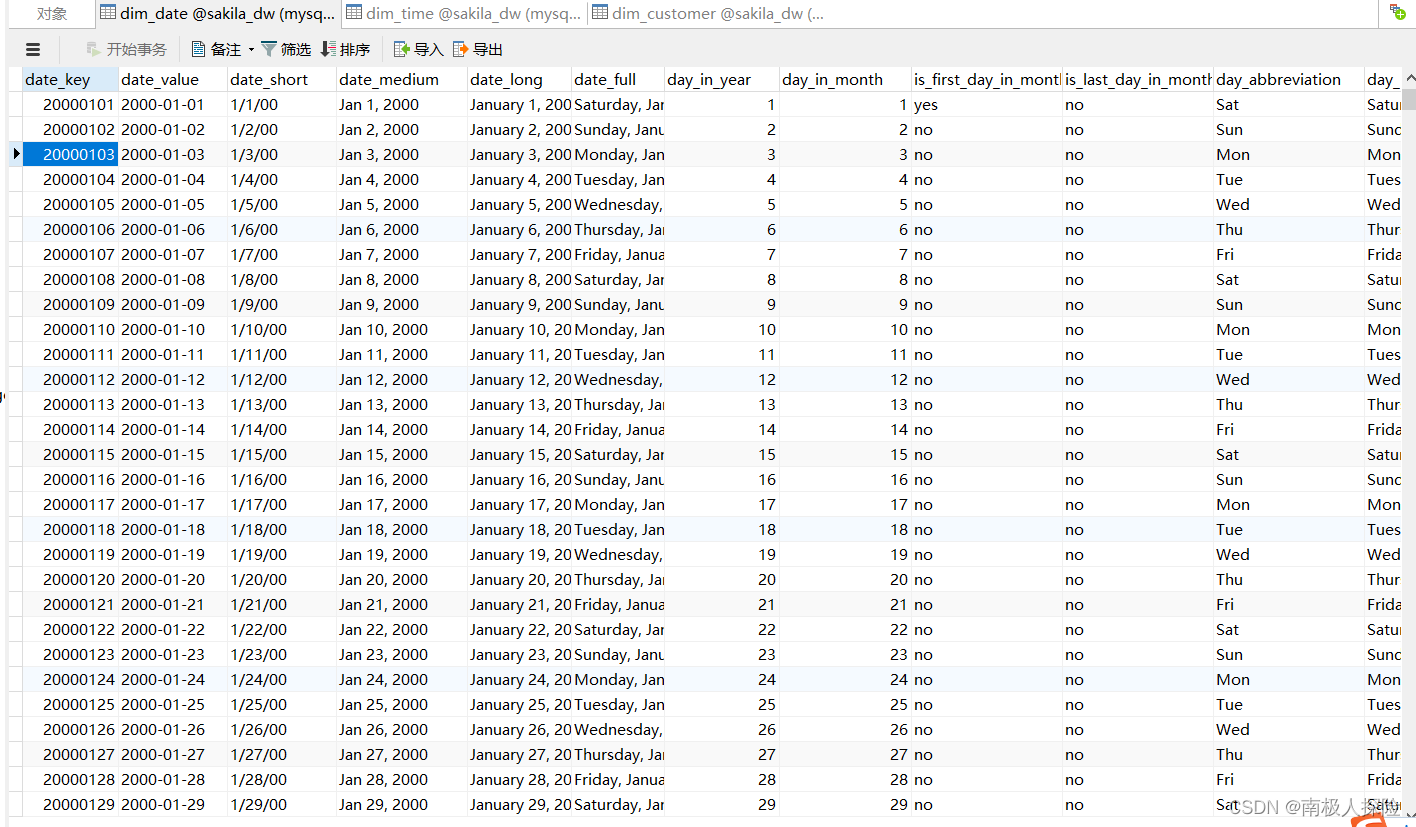
Task: Select the is_last_day_in_month column header
Action: point(1138,79)
